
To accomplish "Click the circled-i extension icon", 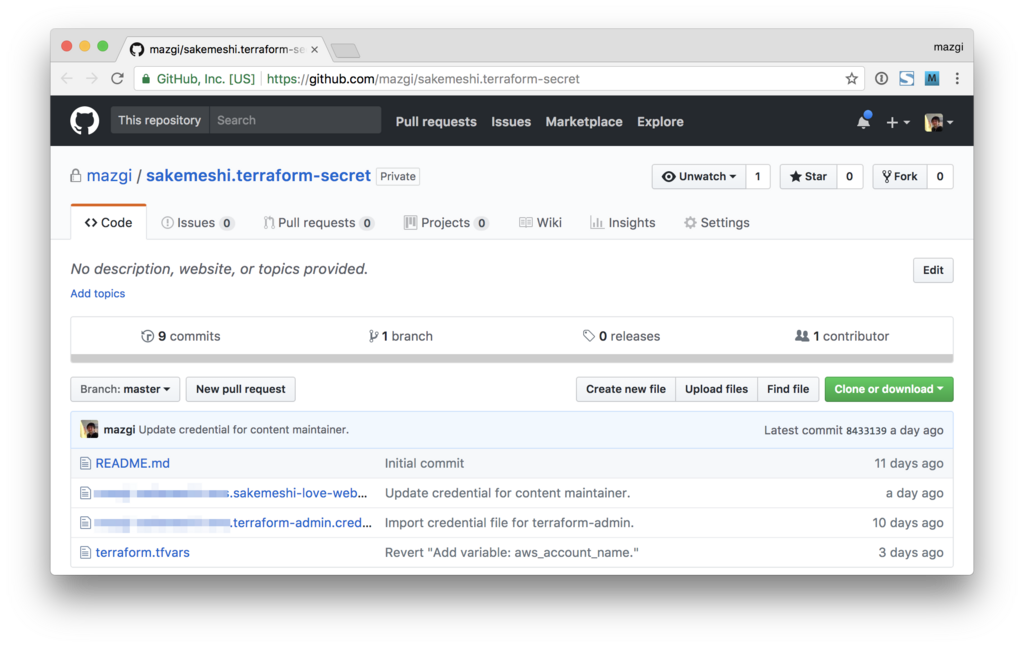I will coord(881,78).
